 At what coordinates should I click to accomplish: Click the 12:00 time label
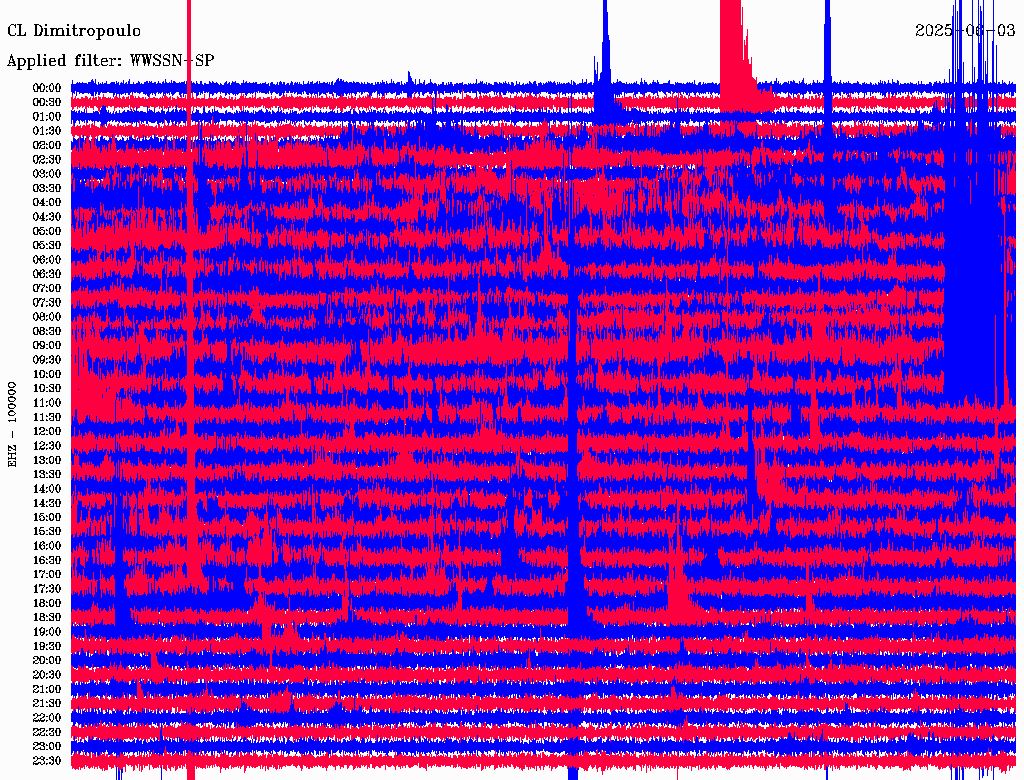(47, 432)
